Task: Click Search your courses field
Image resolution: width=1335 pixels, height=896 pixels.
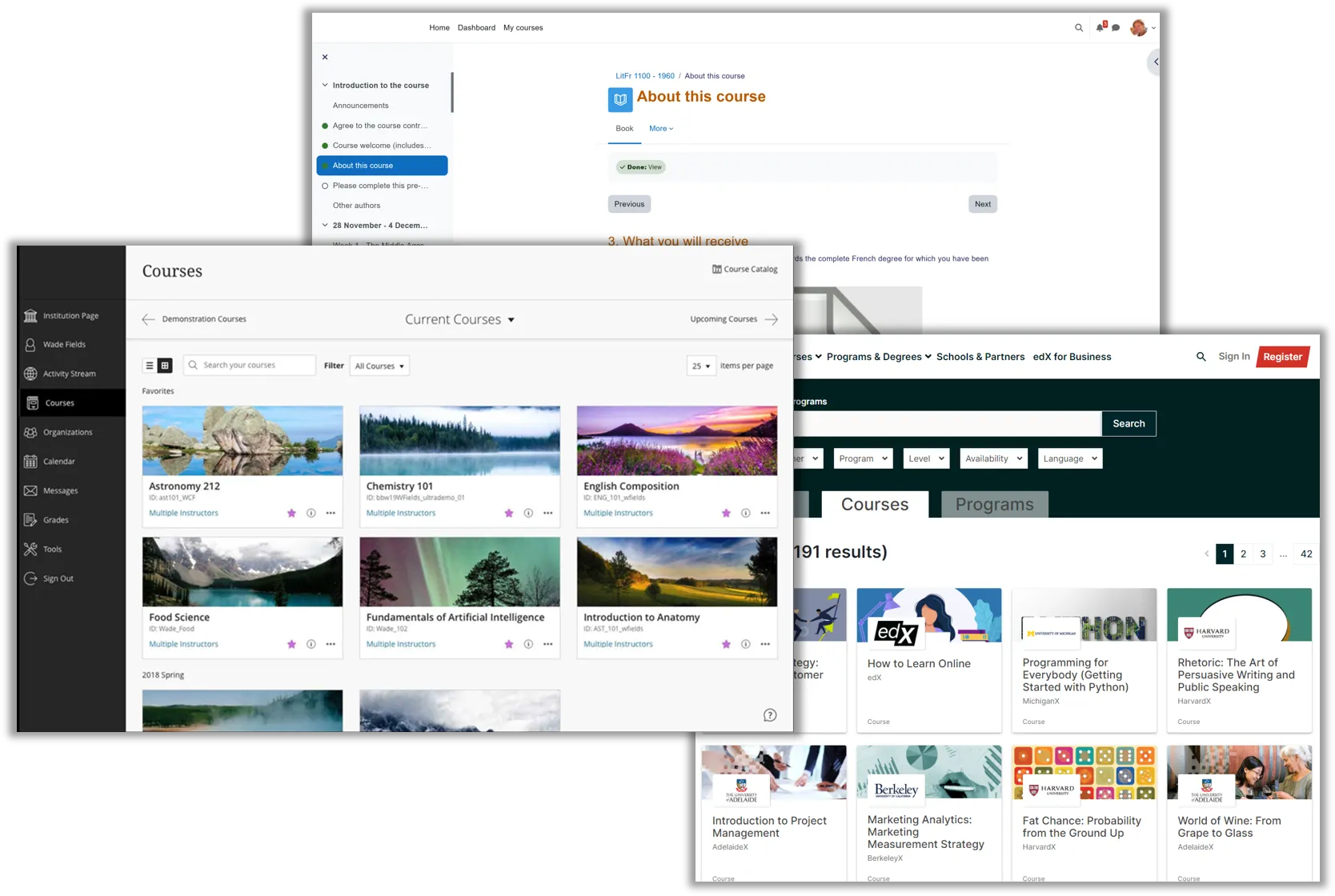Action: click(x=249, y=365)
